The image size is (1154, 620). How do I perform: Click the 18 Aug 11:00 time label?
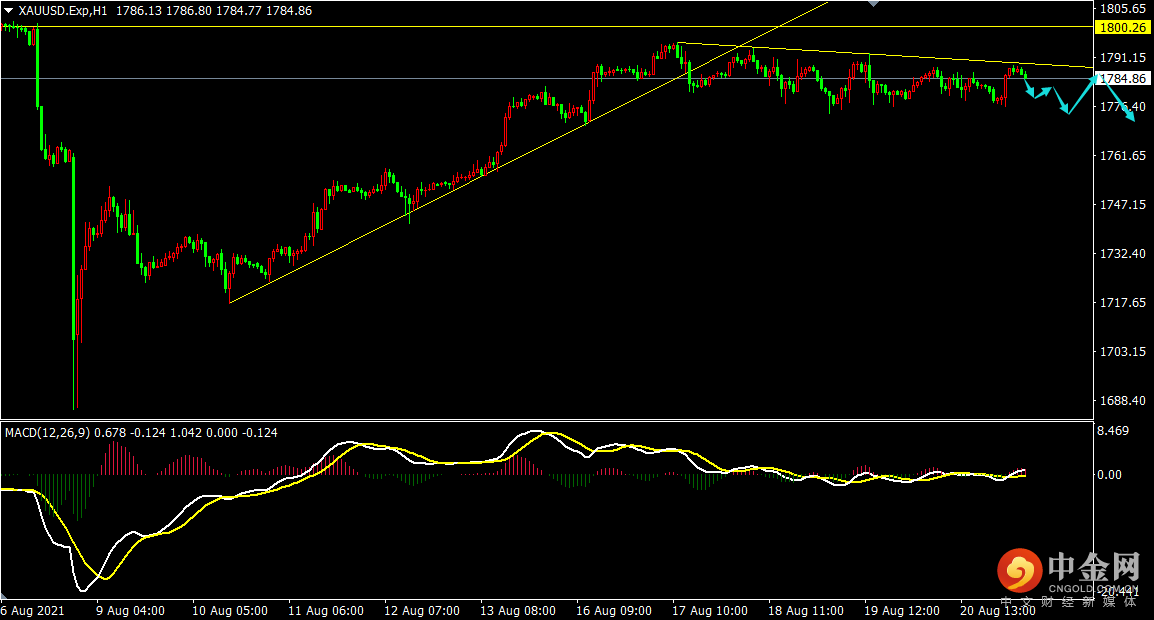coord(806,611)
